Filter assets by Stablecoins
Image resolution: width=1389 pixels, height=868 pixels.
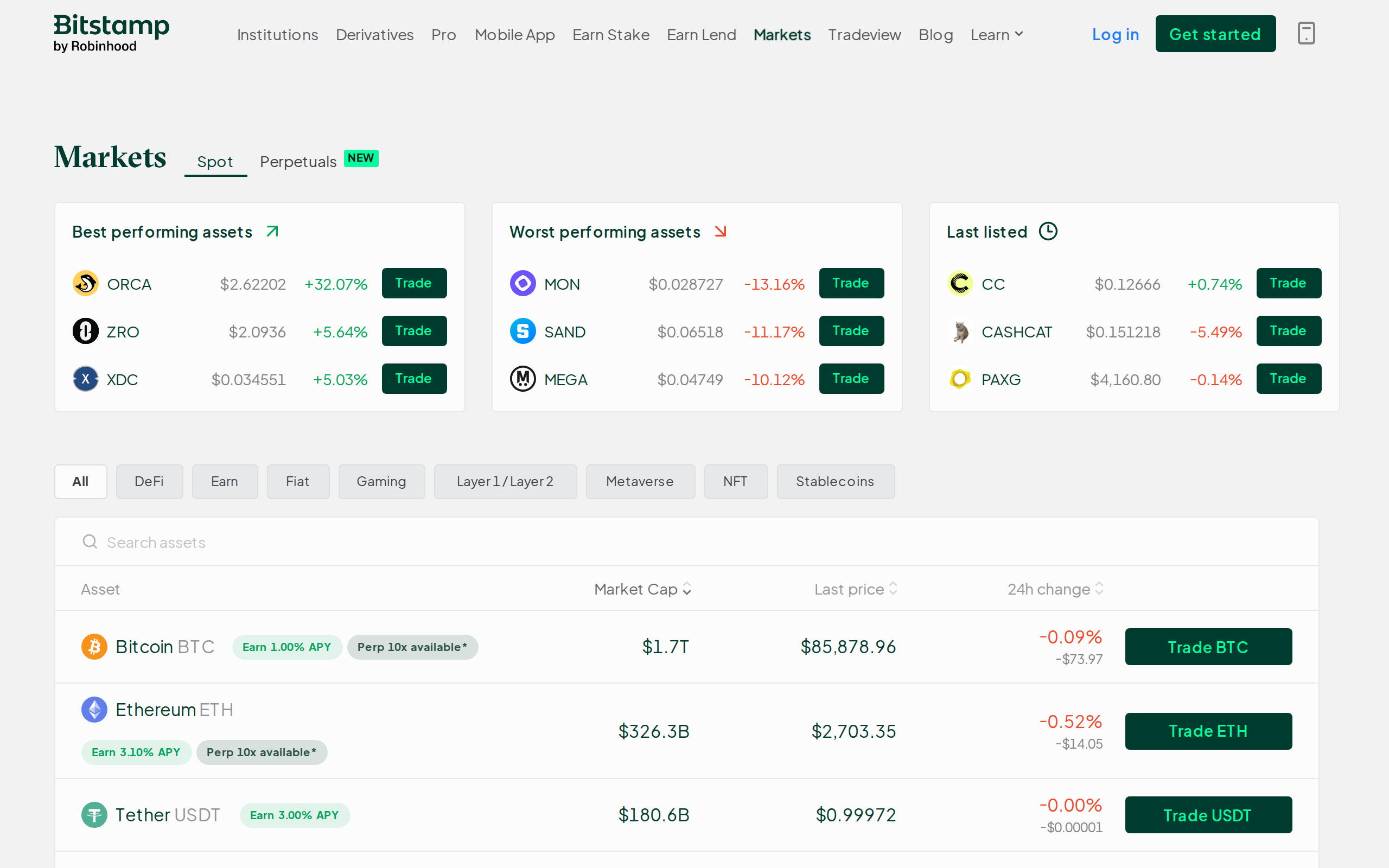(x=836, y=482)
